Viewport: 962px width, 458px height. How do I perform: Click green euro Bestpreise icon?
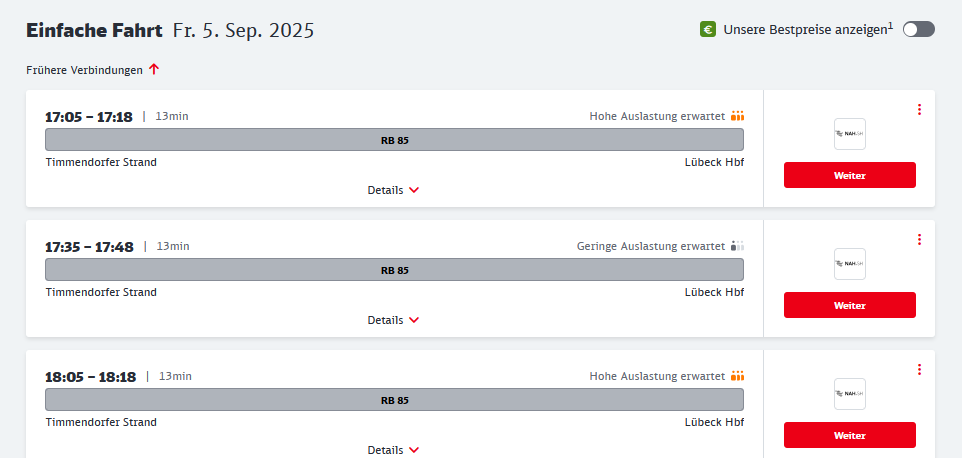[x=708, y=29]
